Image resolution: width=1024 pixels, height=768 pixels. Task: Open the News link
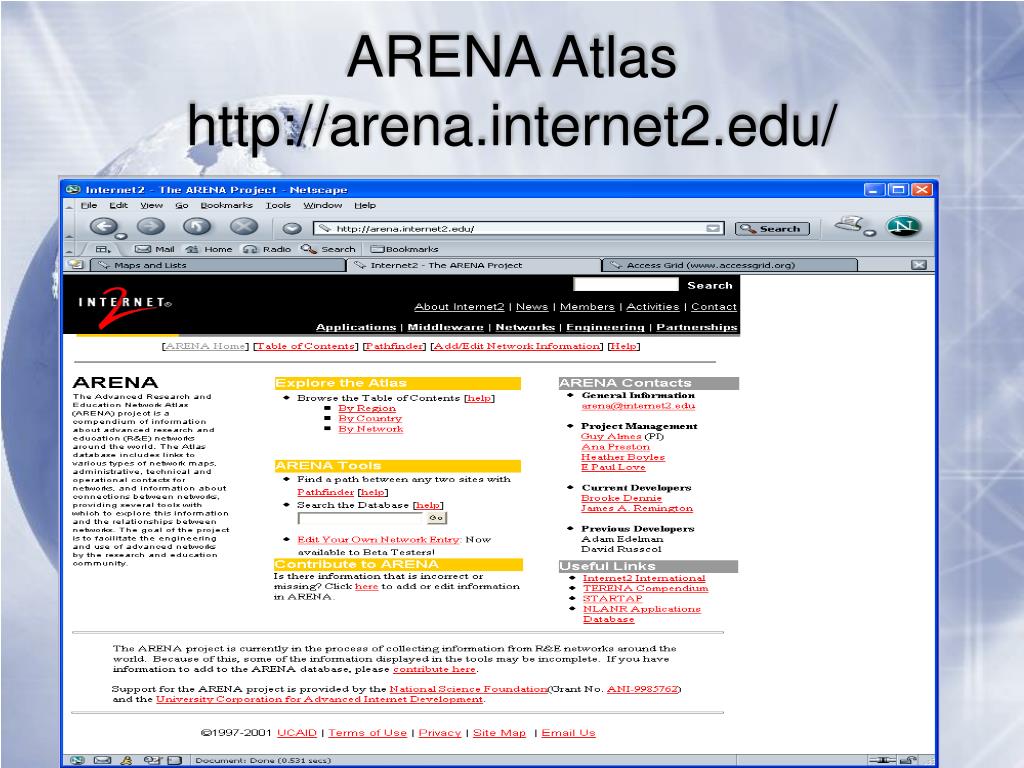coord(532,306)
